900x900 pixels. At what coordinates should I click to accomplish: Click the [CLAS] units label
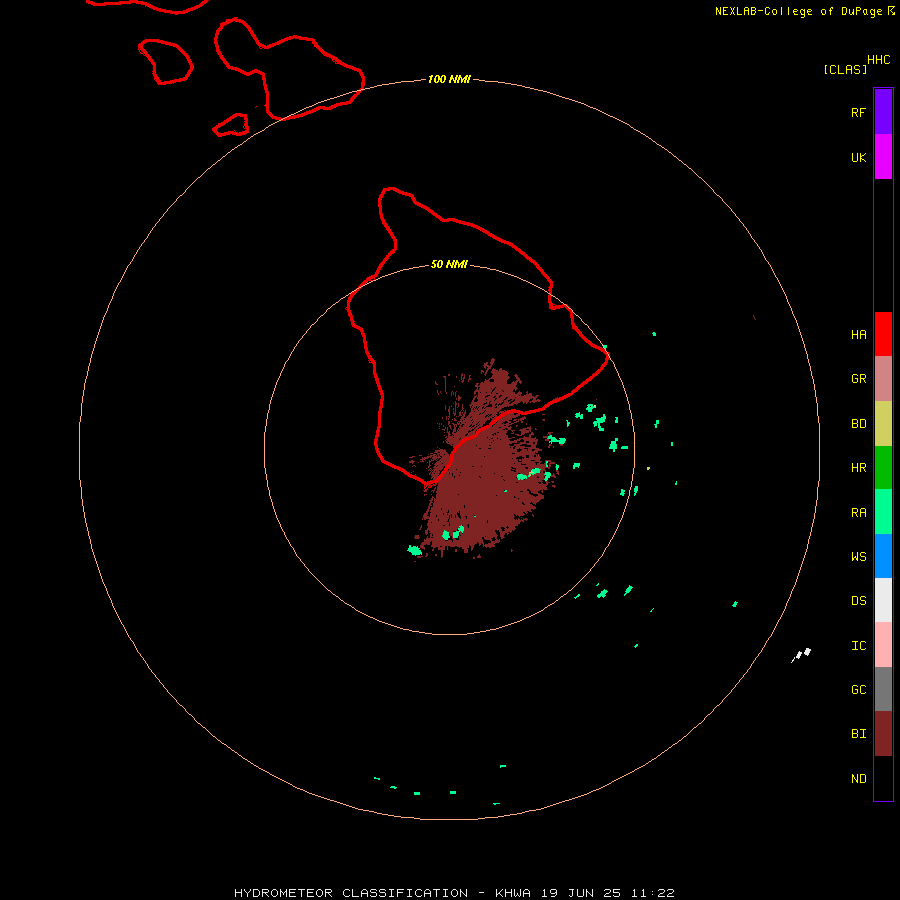[845, 69]
